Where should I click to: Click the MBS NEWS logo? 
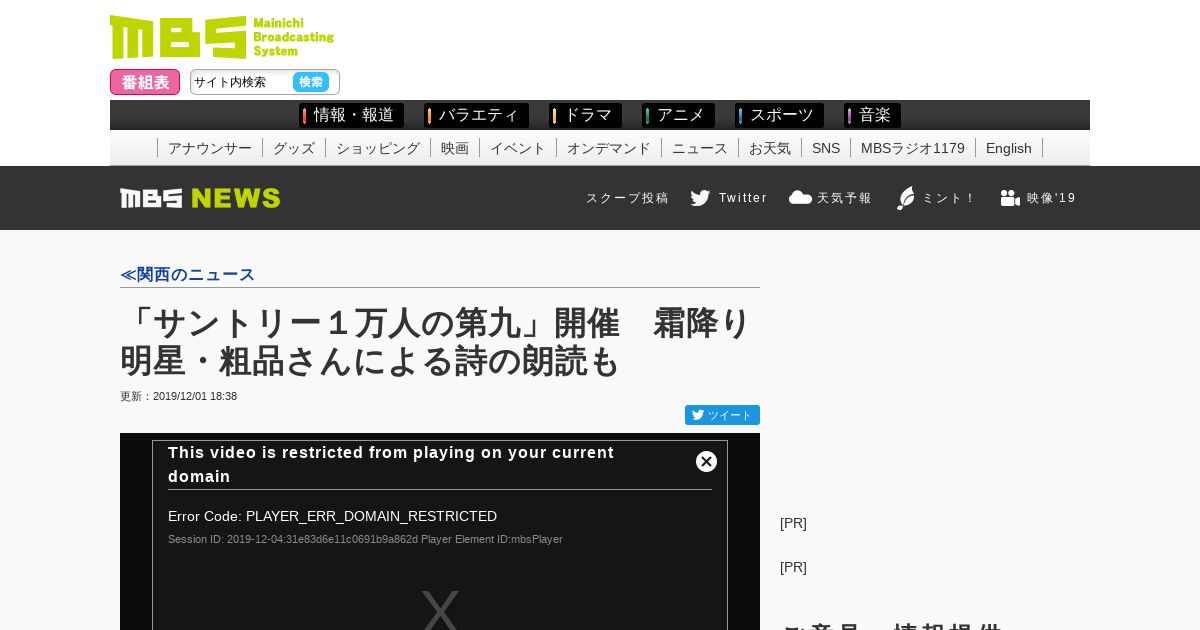200,198
